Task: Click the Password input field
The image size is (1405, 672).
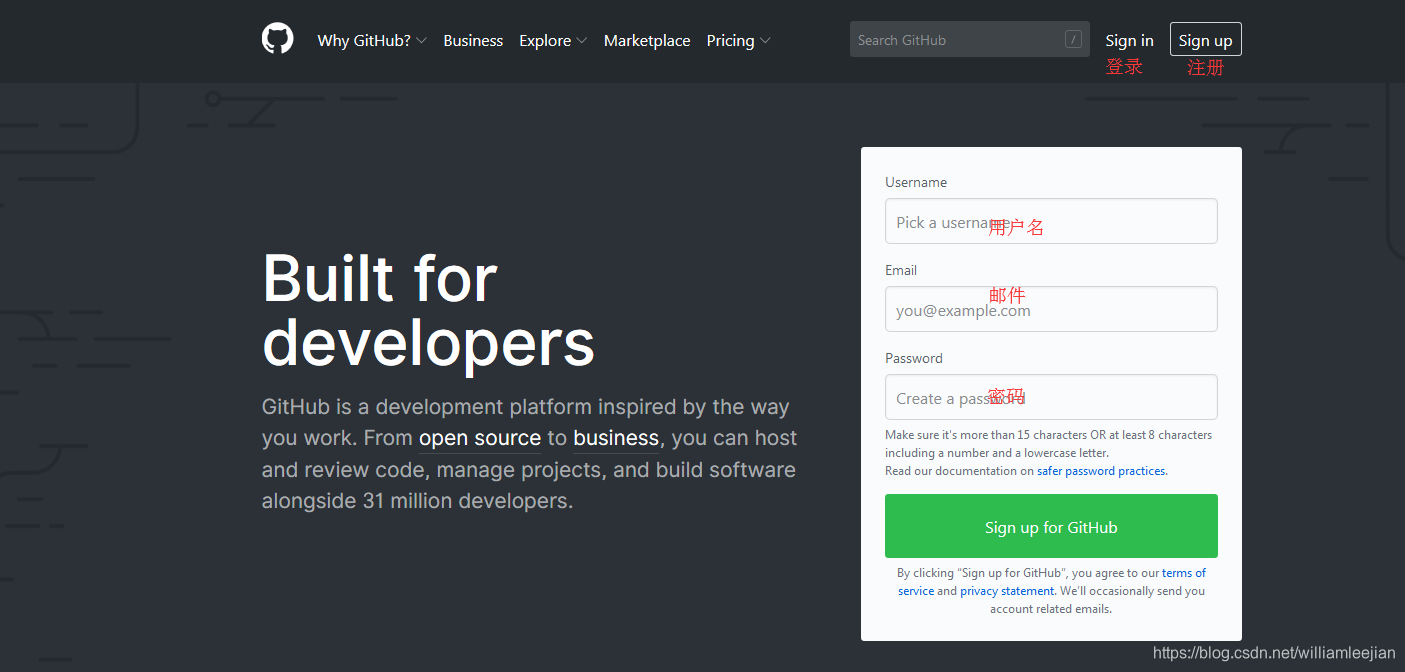Action: (1051, 397)
